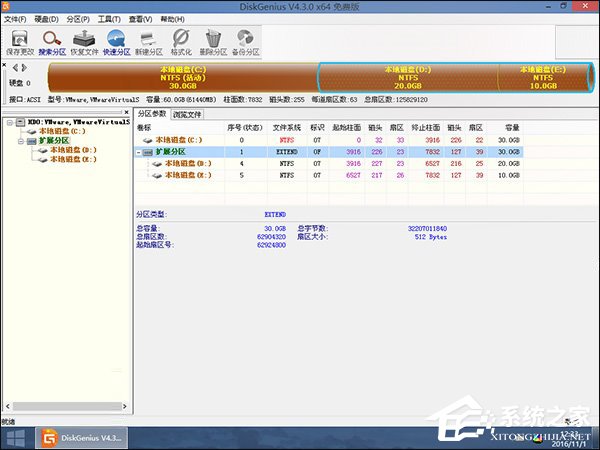Collapse the HD0 VMware disk tree node
The width and height of the screenshot is (600, 450).
[x=9, y=122]
